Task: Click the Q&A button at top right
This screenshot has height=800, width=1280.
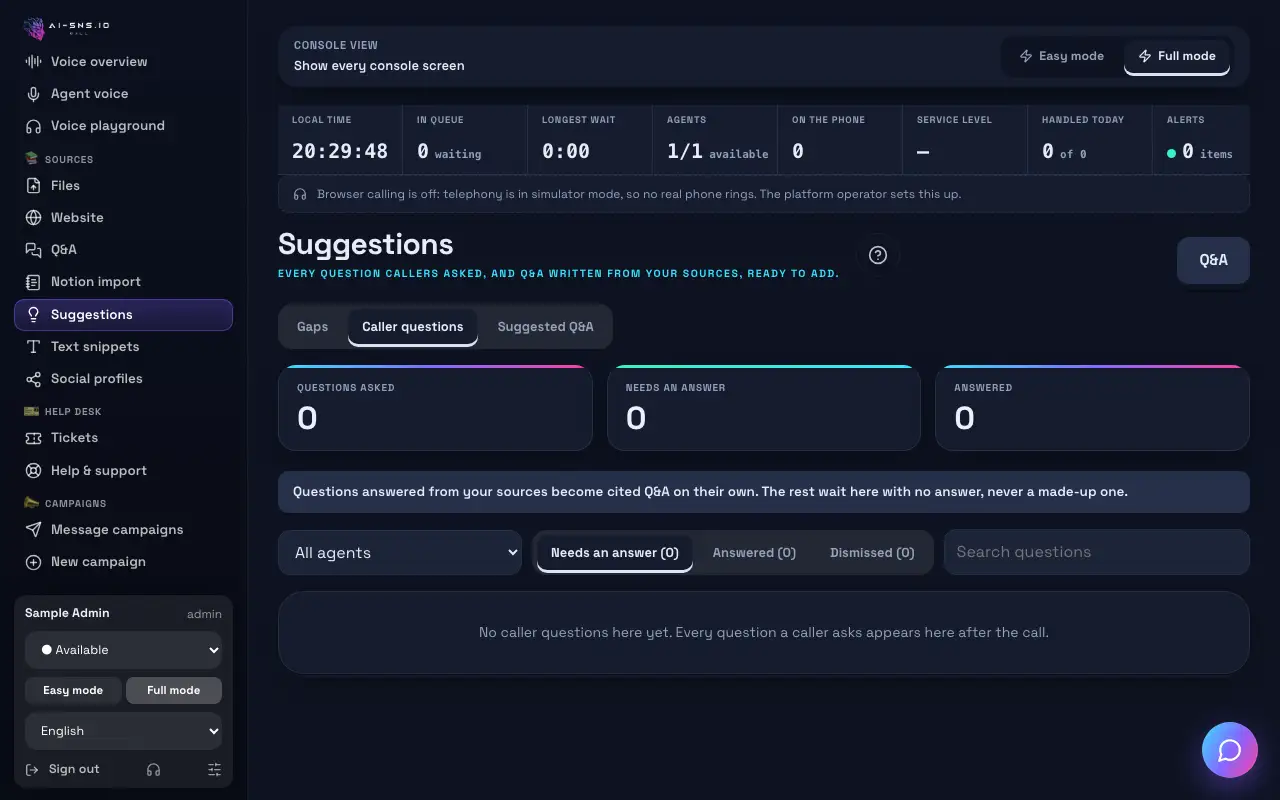Action: [1213, 260]
